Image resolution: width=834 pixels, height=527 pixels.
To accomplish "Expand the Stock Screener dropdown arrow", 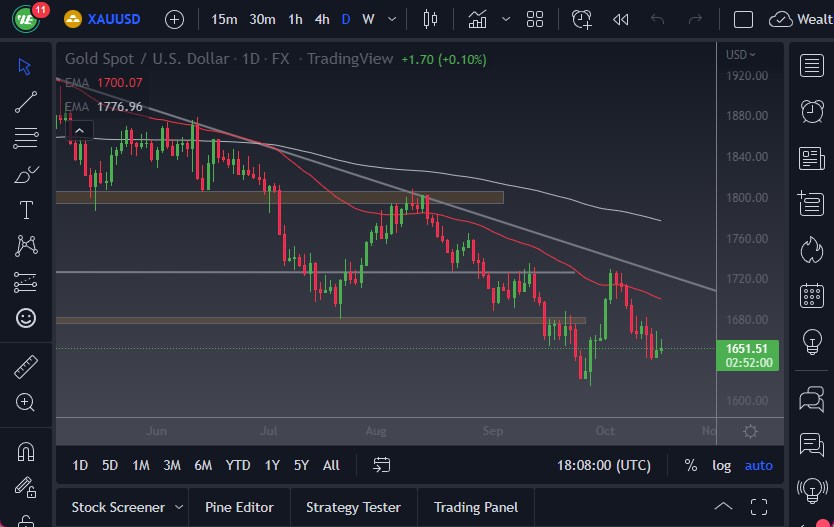I will click(179, 507).
